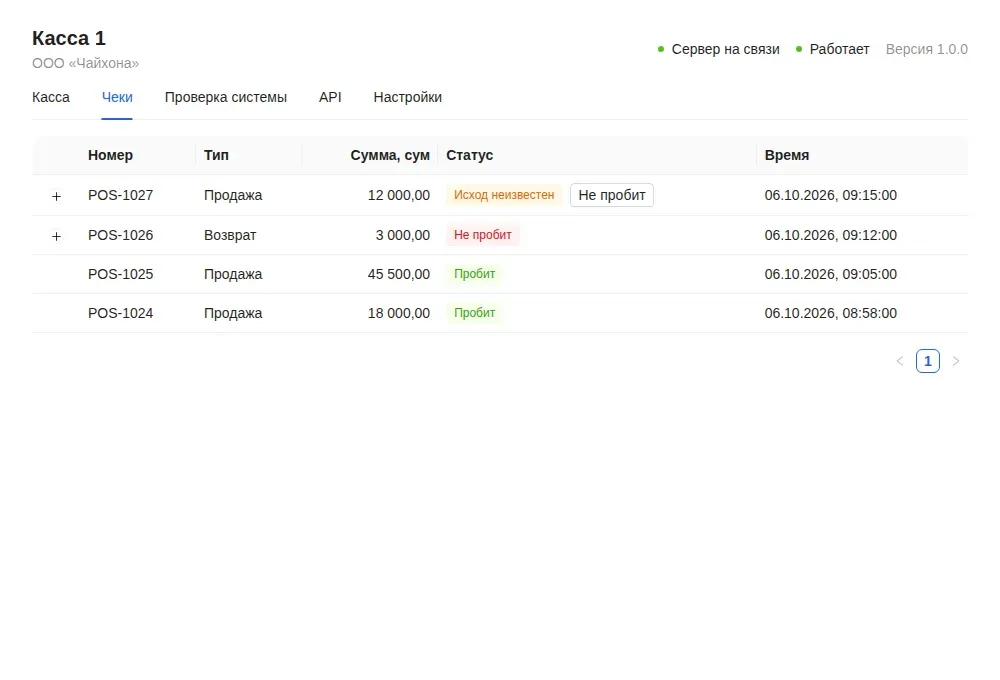
Task: Go to the previous page arrow
Action: coord(900,361)
